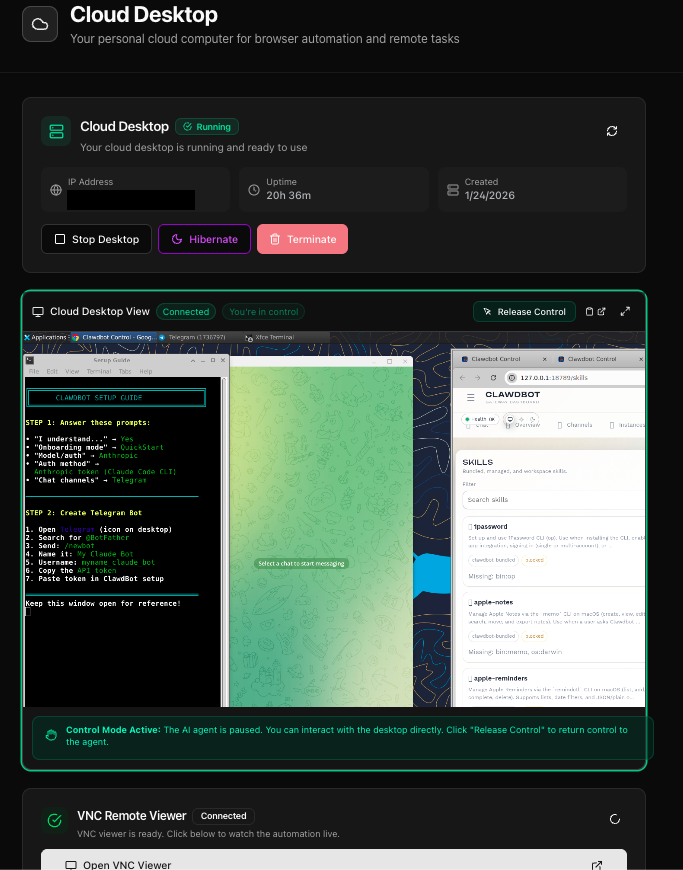
Task: Click external link icon on Open VNC Viewer
Action: click(x=596, y=865)
